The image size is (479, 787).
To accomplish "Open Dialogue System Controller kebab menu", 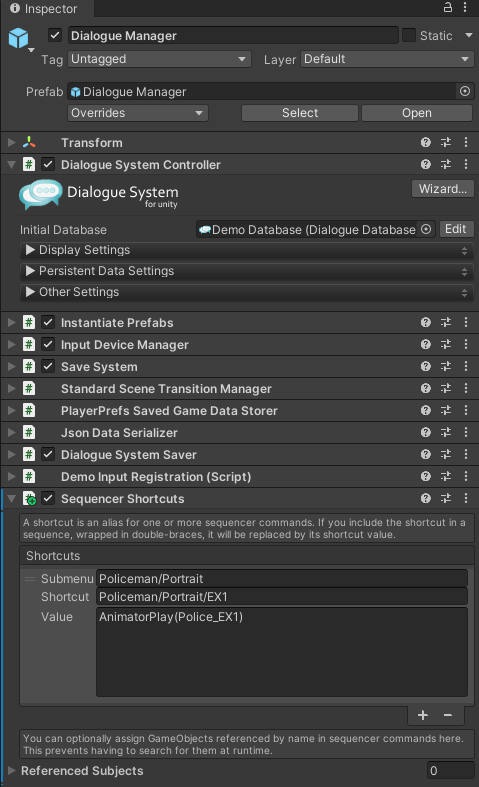I will (x=466, y=165).
